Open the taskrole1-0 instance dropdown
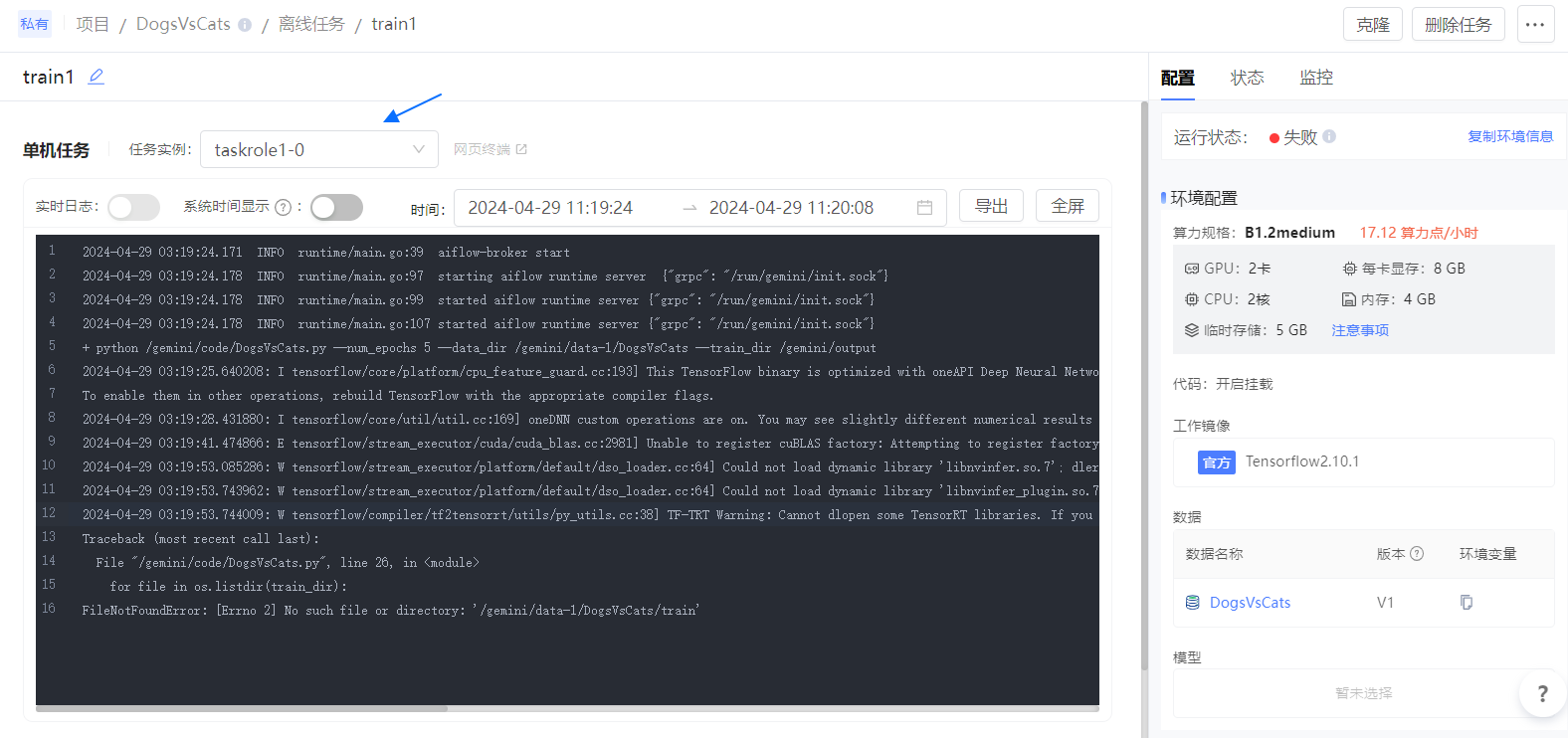The width and height of the screenshot is (1568, 738). point(318,150)
